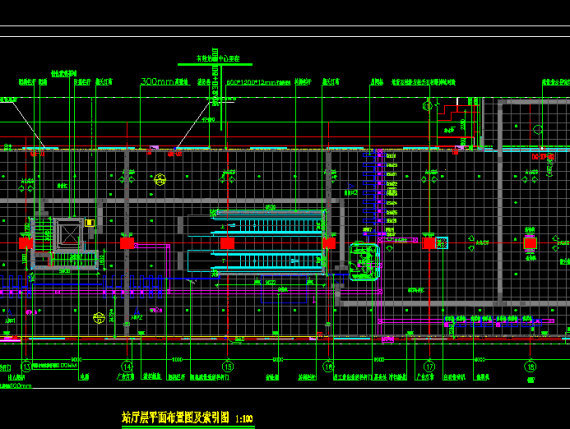Screen dimensions: 570x429
Task: Click the axis bubble numbered 15
Action: click(x=228, y=366)
